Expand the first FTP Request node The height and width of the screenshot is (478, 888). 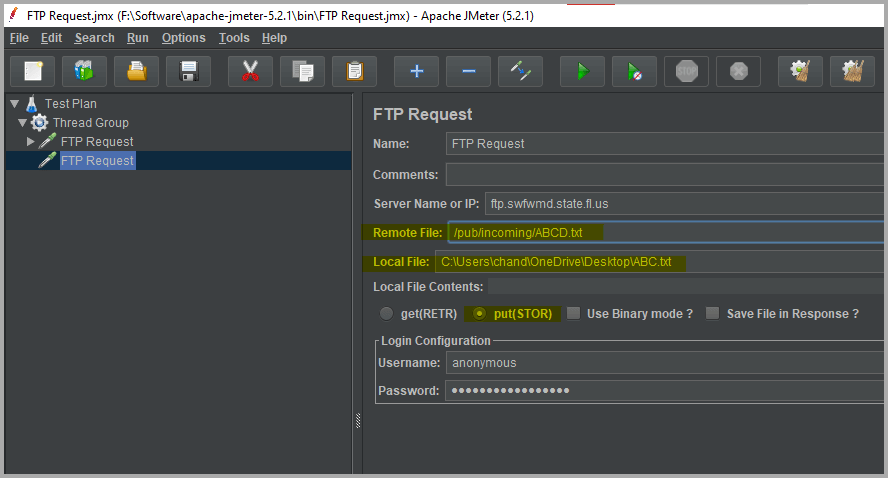click(x=31, y=141)
